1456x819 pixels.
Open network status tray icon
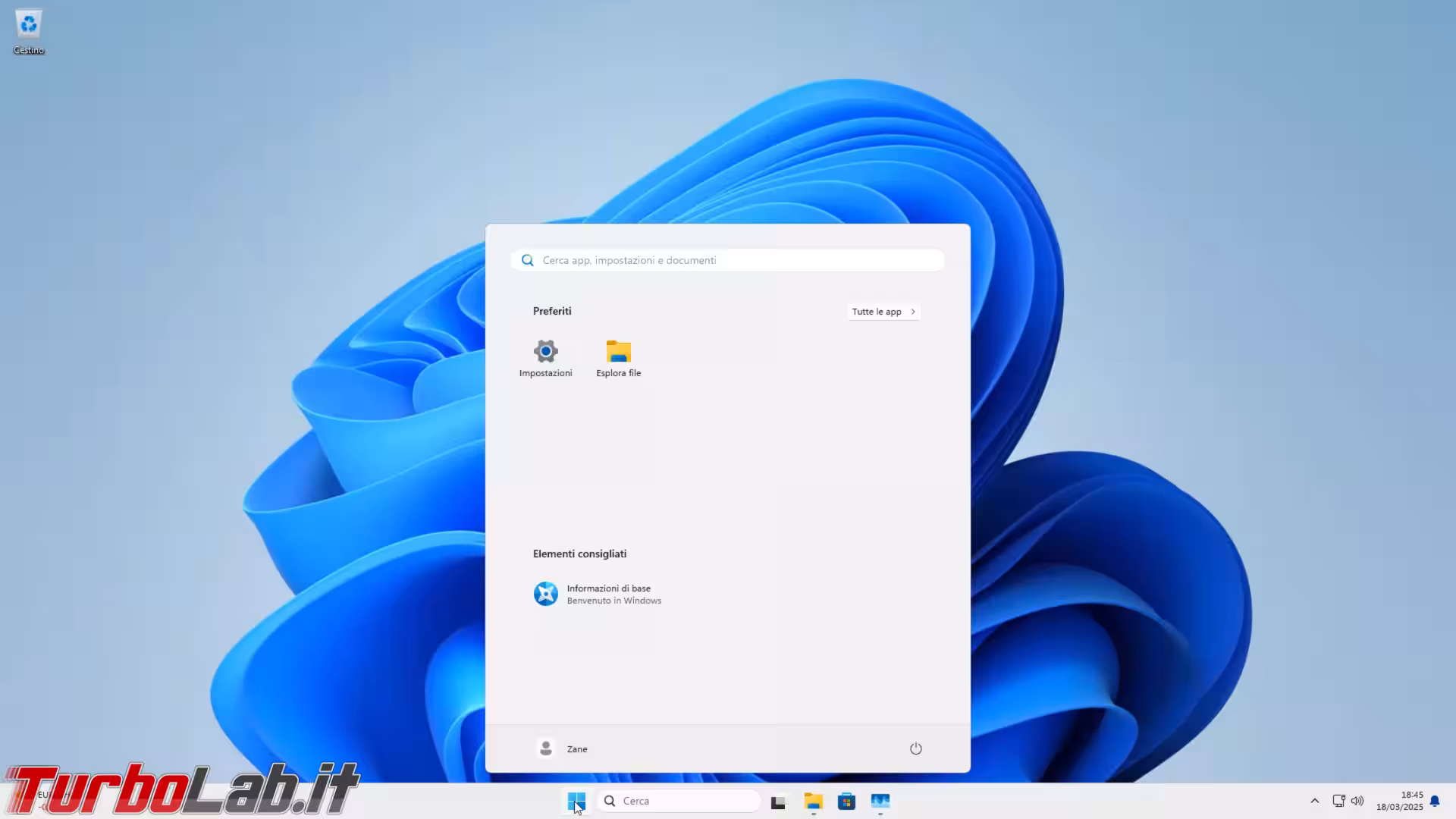[x=1338, y=801]
